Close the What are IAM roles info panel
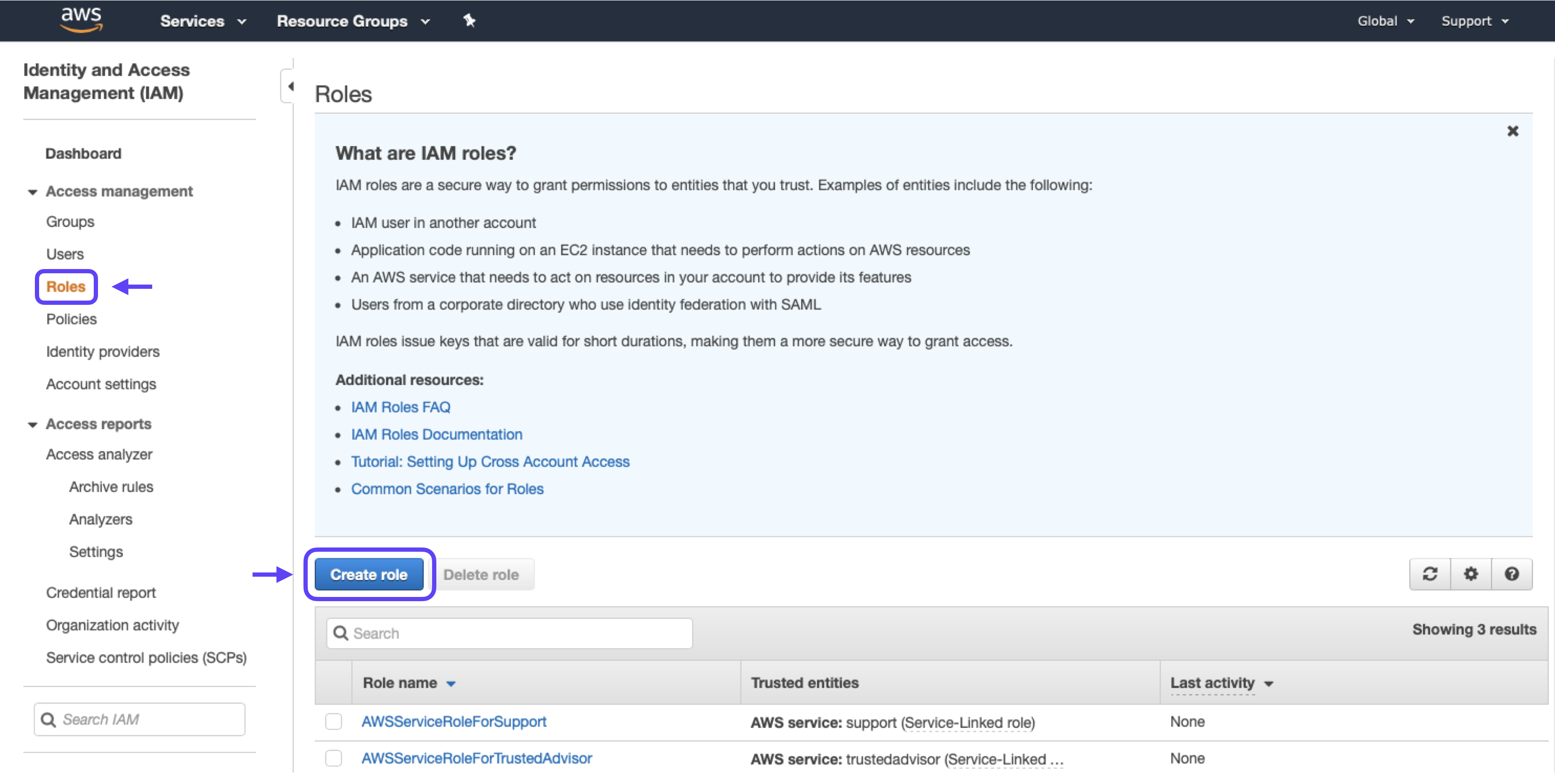Screen dimensions: 1555x784 [1512, 131]
